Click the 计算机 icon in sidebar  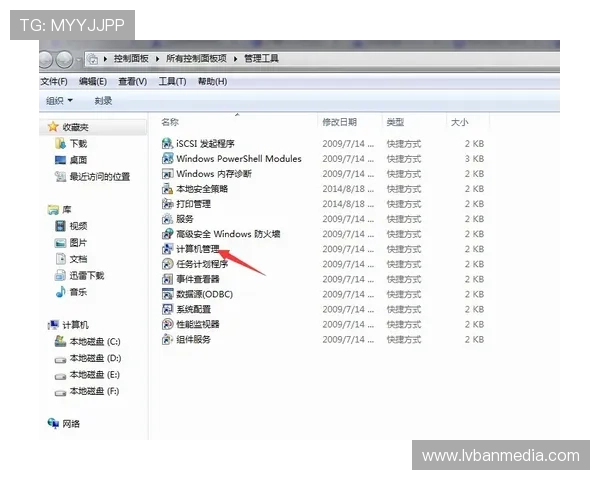pyautogui.click(x=53, y=325)
